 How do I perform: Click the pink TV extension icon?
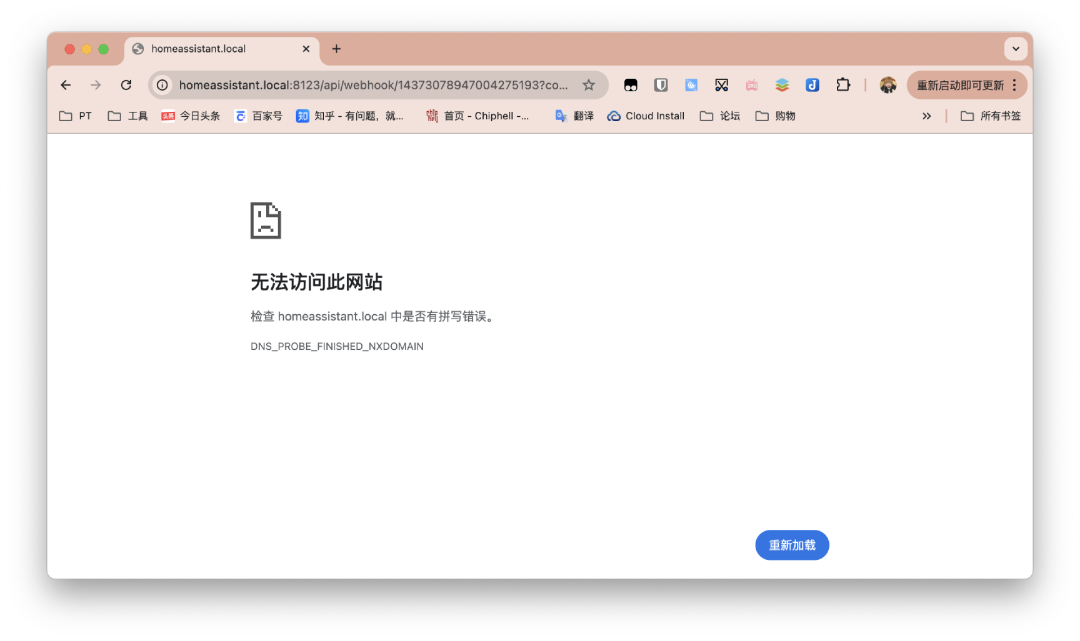(751, 85)
